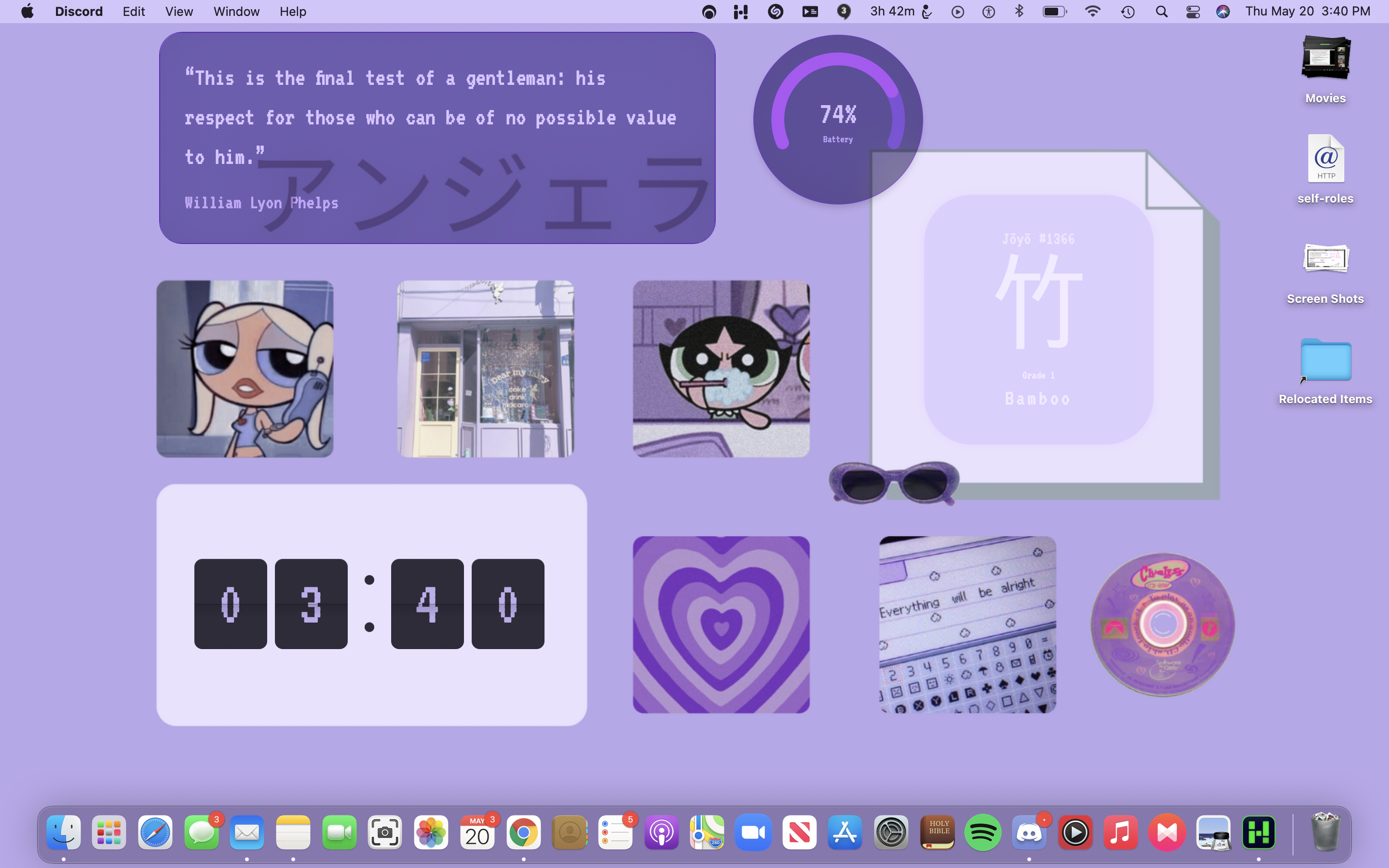This screenshot has width=1389, height=868.
Task: Launch FaceTime from the Dock
Action: click(339, 832)
